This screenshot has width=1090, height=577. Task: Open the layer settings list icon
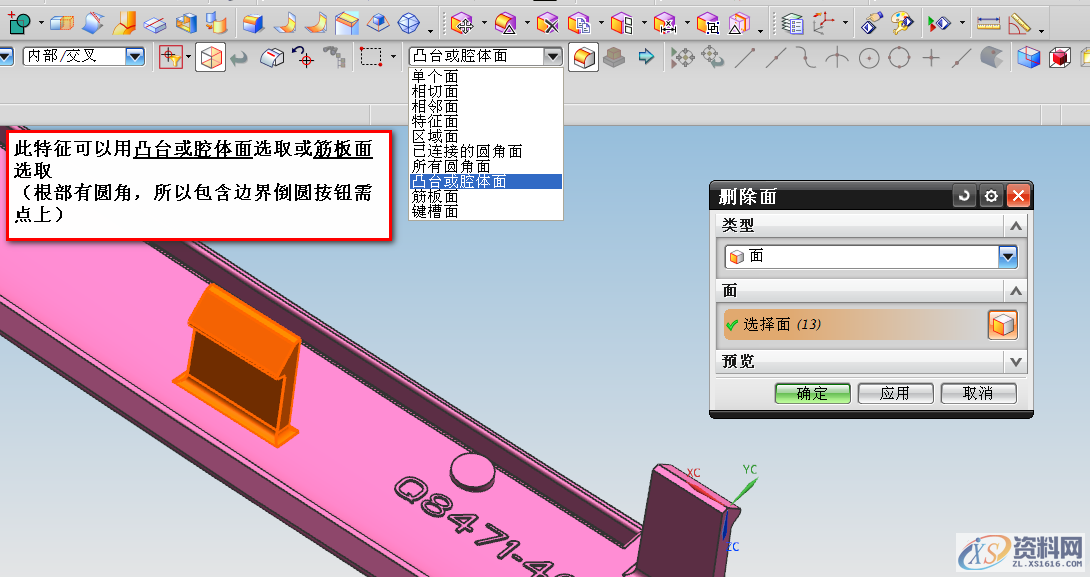click(792, 22)
